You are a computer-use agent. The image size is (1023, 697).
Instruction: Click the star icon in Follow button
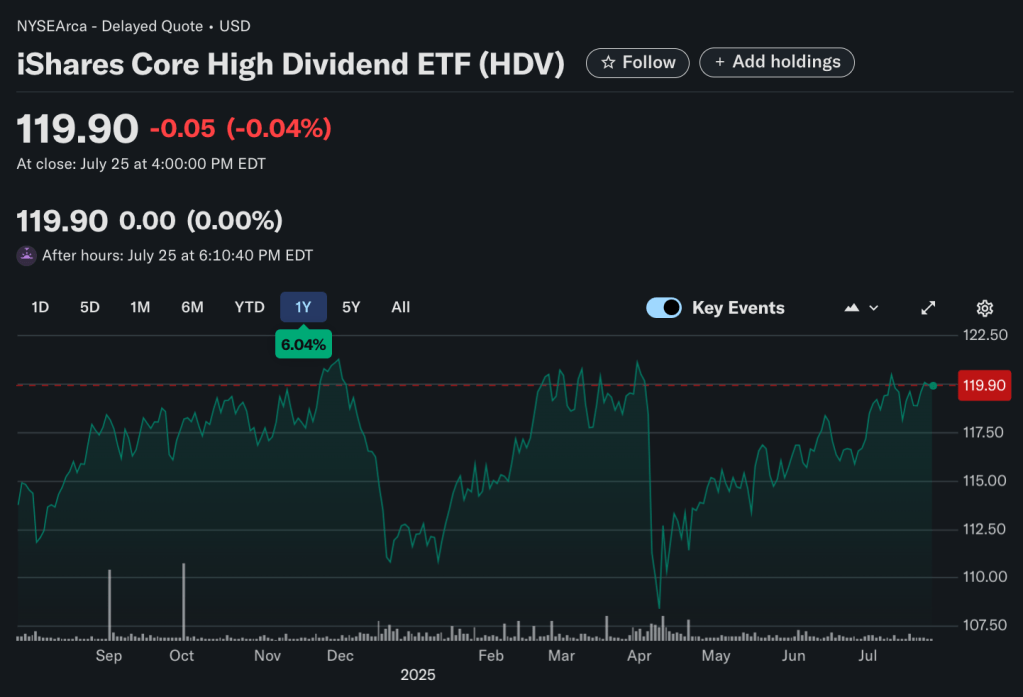coord(608,62)
